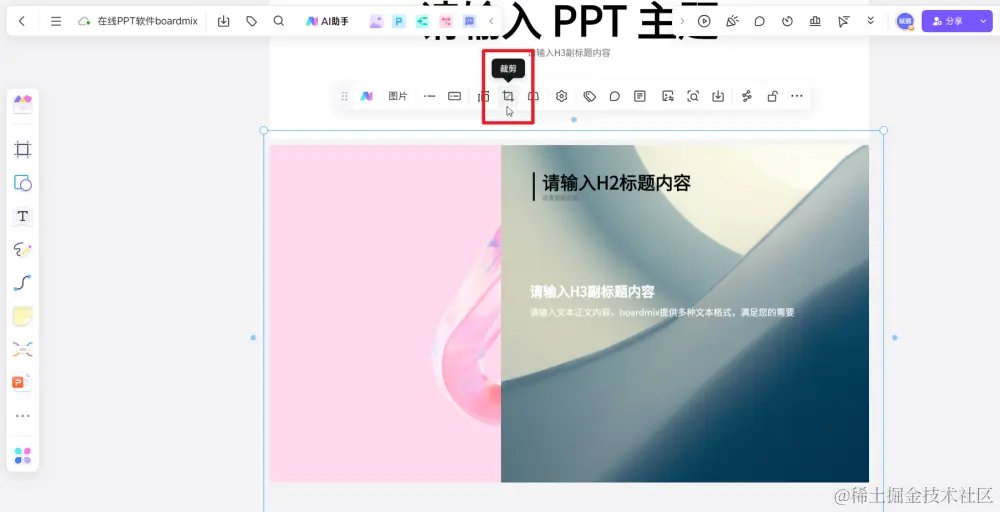
Task: Click the file title 在线PPT软件boardmix
Action: click(147, 21)
